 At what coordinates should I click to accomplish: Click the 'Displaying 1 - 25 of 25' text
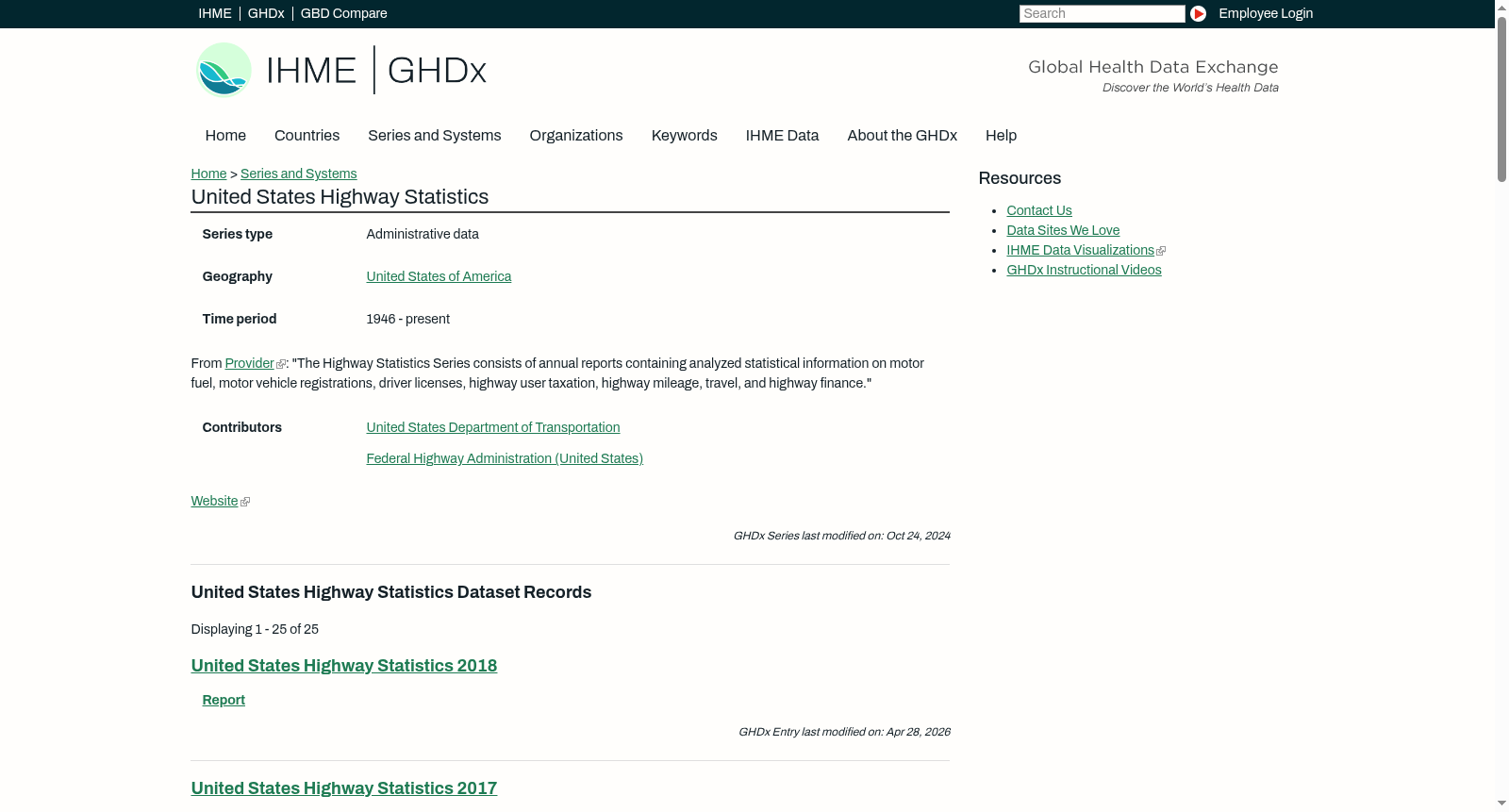point(255,629)
